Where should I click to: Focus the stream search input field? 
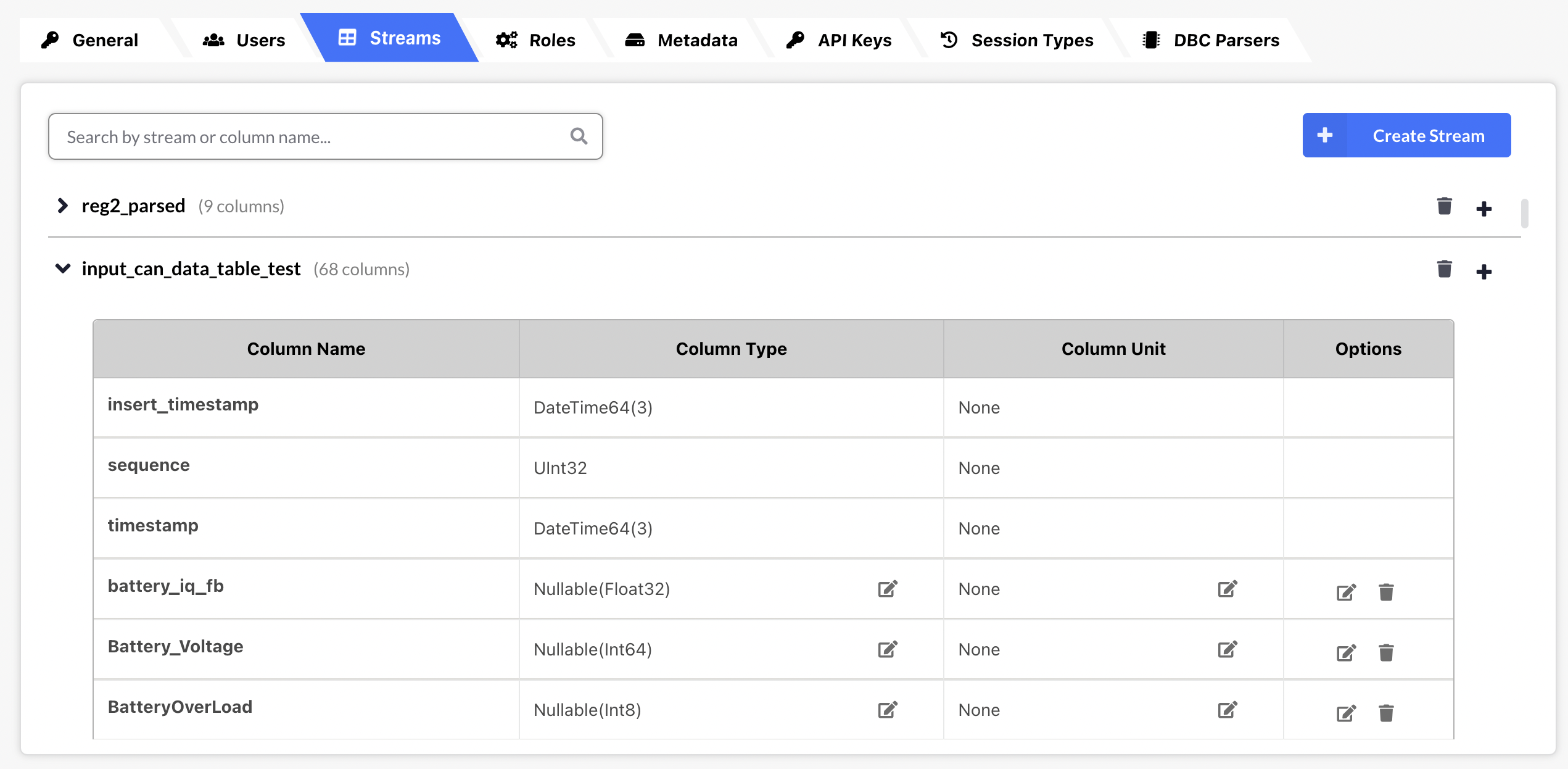[308, 136]
